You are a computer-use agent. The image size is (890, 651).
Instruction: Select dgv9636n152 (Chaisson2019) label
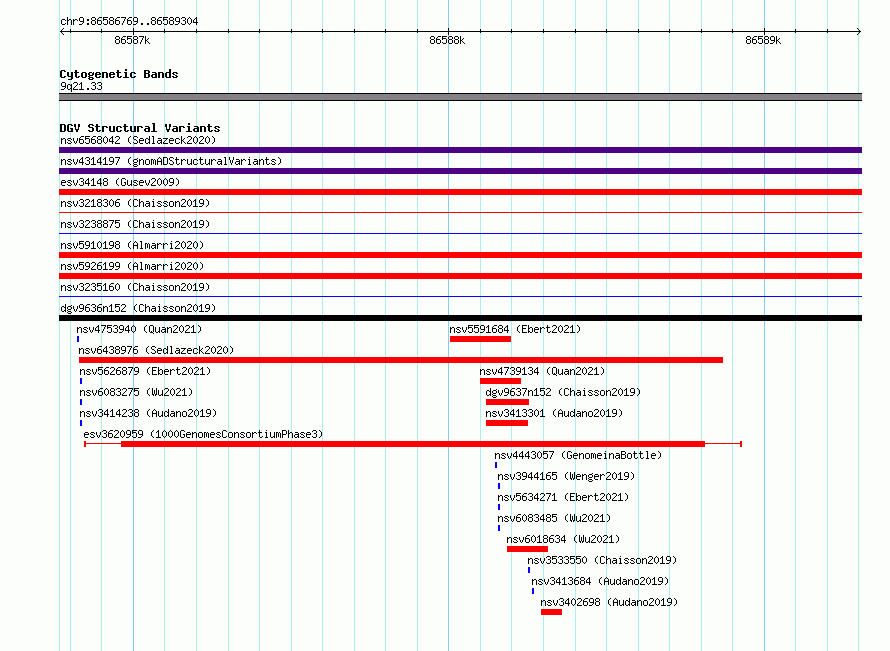[138, 308]
